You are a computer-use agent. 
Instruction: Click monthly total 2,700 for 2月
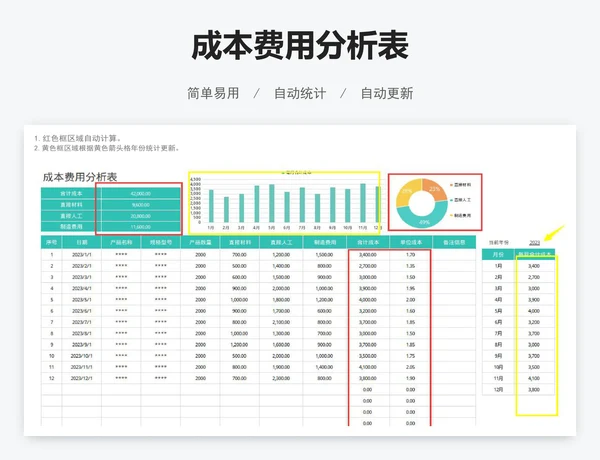point(534,277)
